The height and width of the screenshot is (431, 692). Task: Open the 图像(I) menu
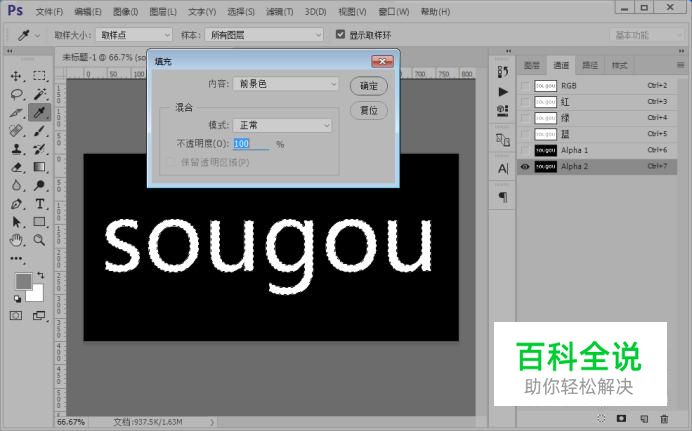coord(126,12)
